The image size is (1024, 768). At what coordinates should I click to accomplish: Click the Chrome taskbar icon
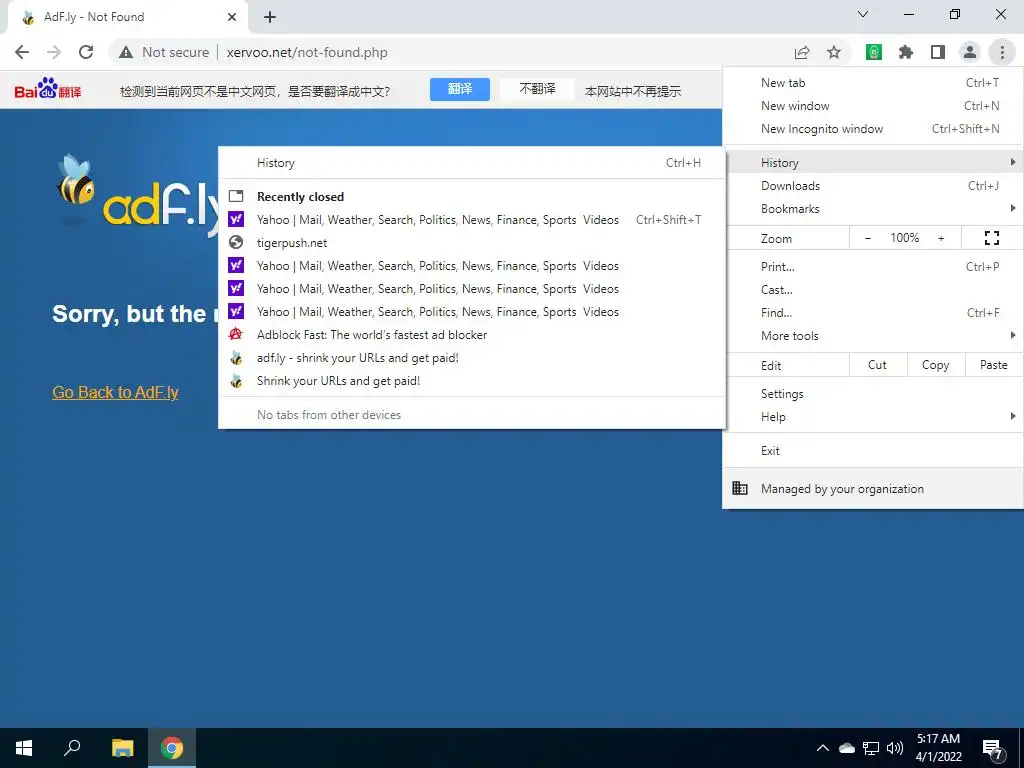coord(172,748)
